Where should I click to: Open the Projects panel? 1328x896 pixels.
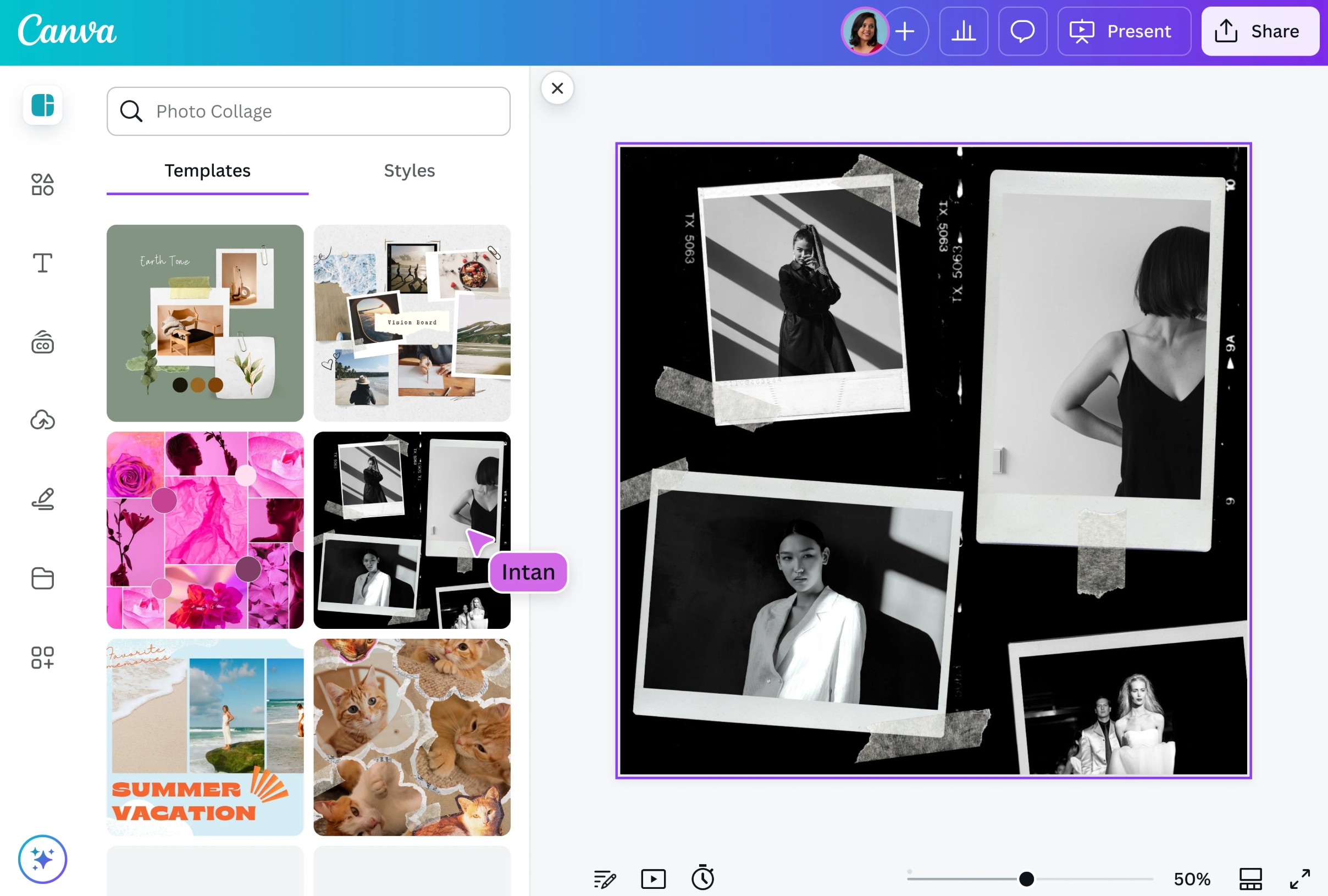click(x=42, y=578)
